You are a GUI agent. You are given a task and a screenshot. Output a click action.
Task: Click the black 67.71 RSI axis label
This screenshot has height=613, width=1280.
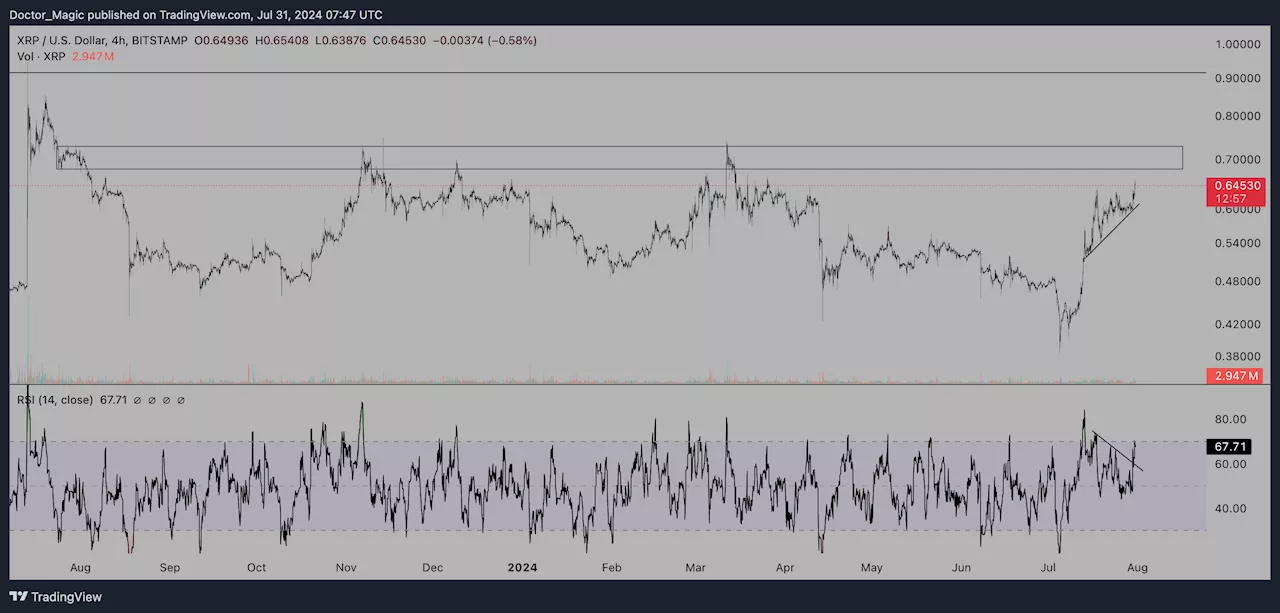[x=1229, y=447]
